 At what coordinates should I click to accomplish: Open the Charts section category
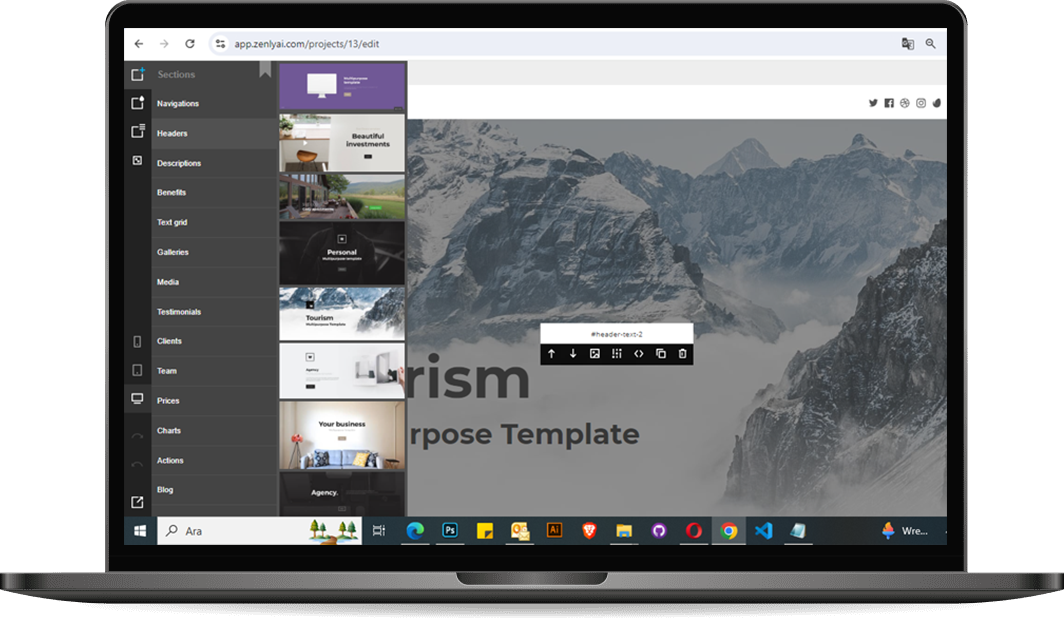point(214,430)
